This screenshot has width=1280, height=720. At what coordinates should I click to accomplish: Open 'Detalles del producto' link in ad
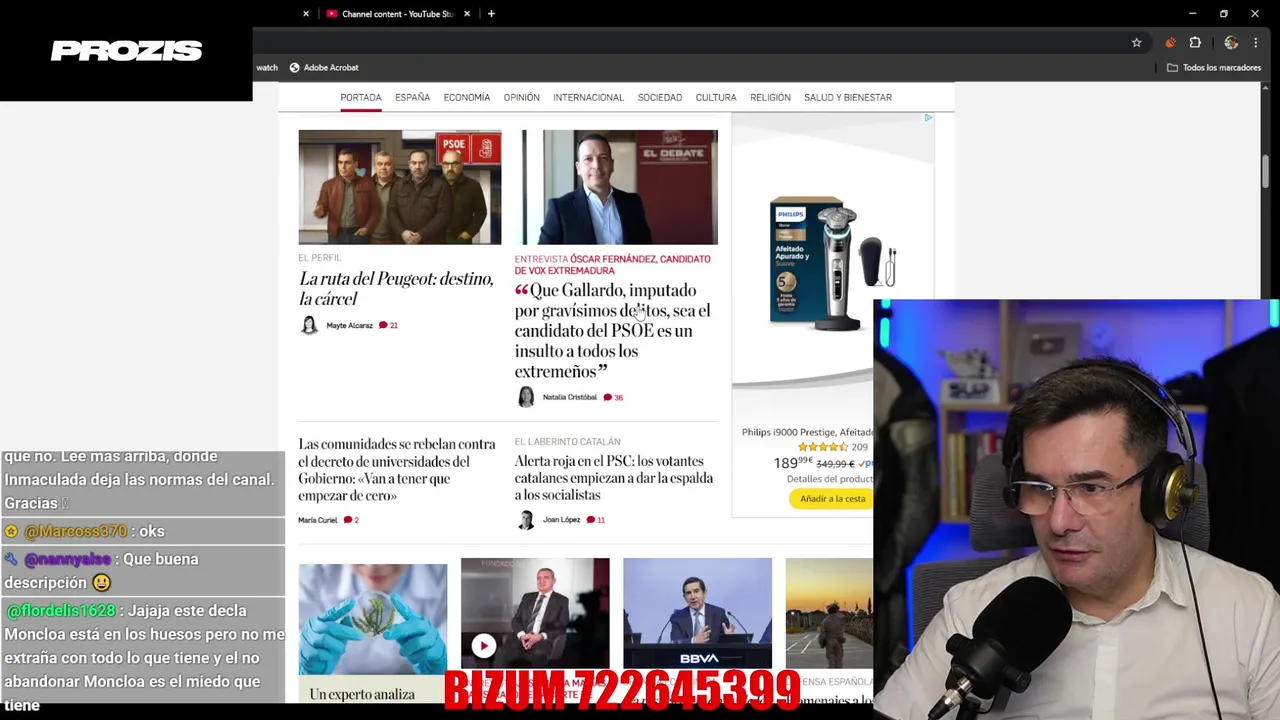tap(830, 479)
